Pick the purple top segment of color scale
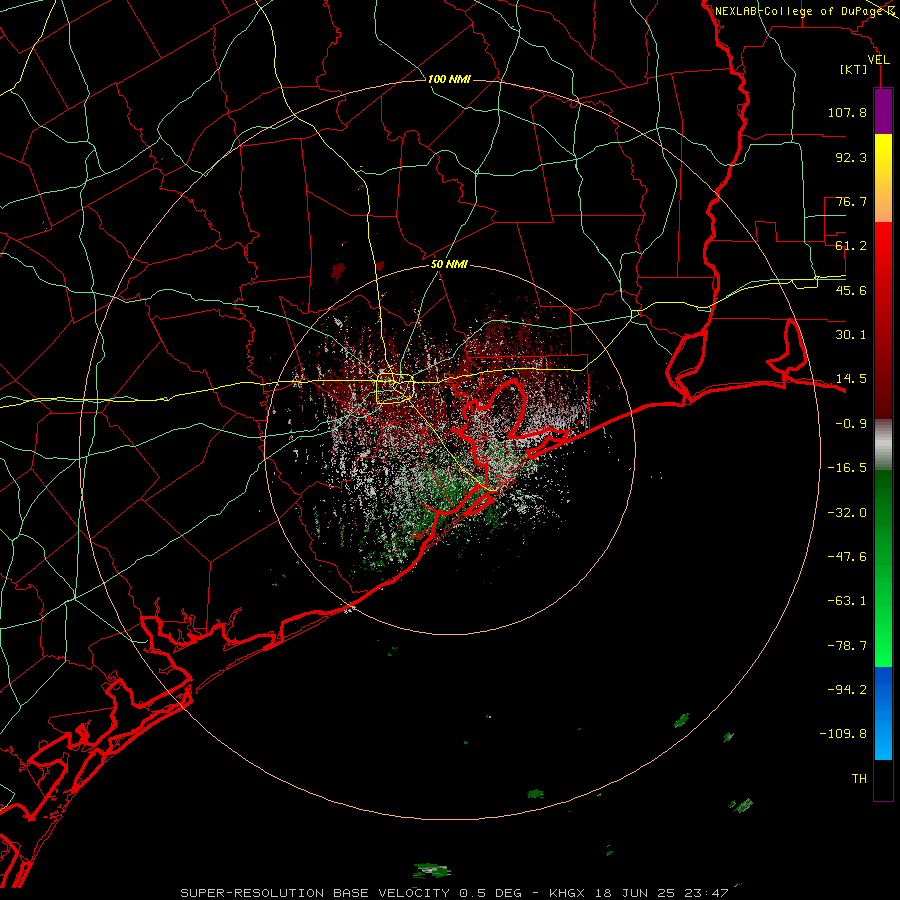 pyautogui.click(x=883, y=111)
